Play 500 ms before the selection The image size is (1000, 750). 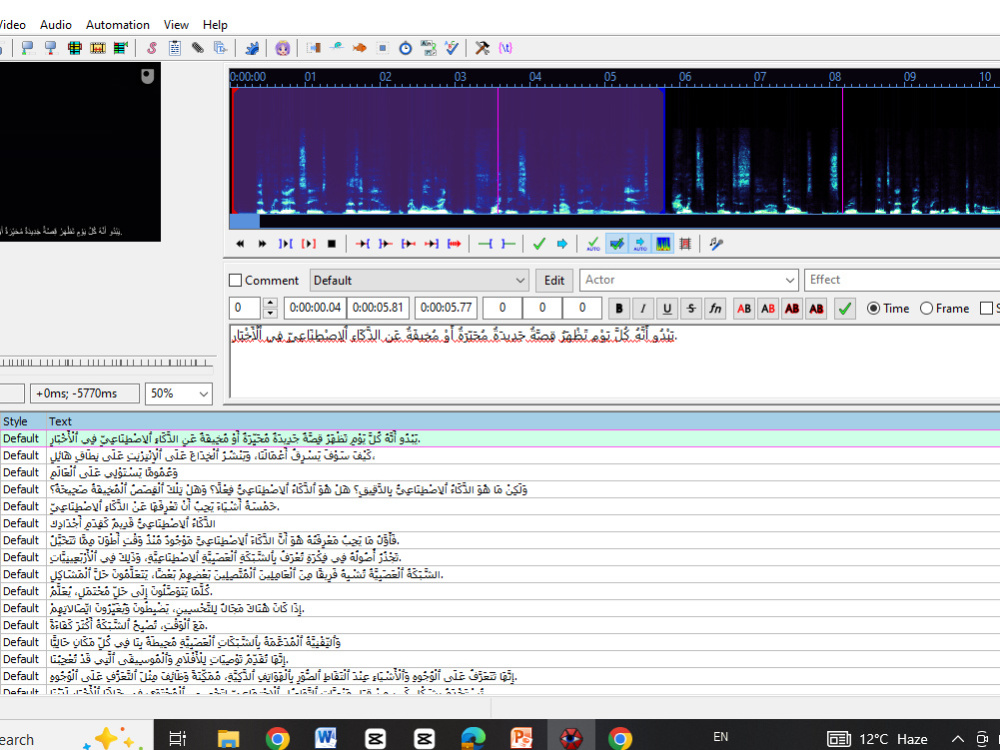click(362, 244)
